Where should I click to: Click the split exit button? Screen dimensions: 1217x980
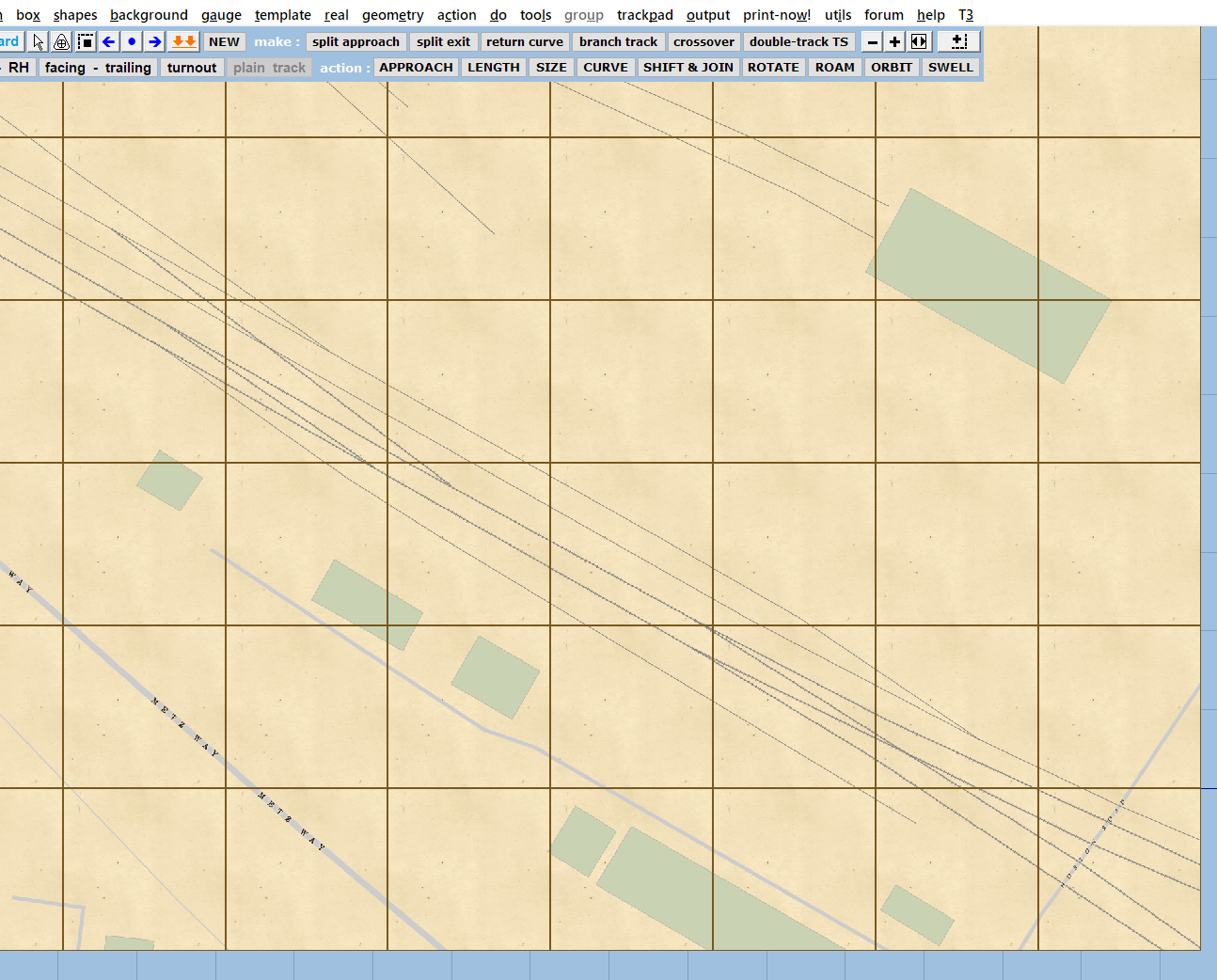[x=443, y=41]
